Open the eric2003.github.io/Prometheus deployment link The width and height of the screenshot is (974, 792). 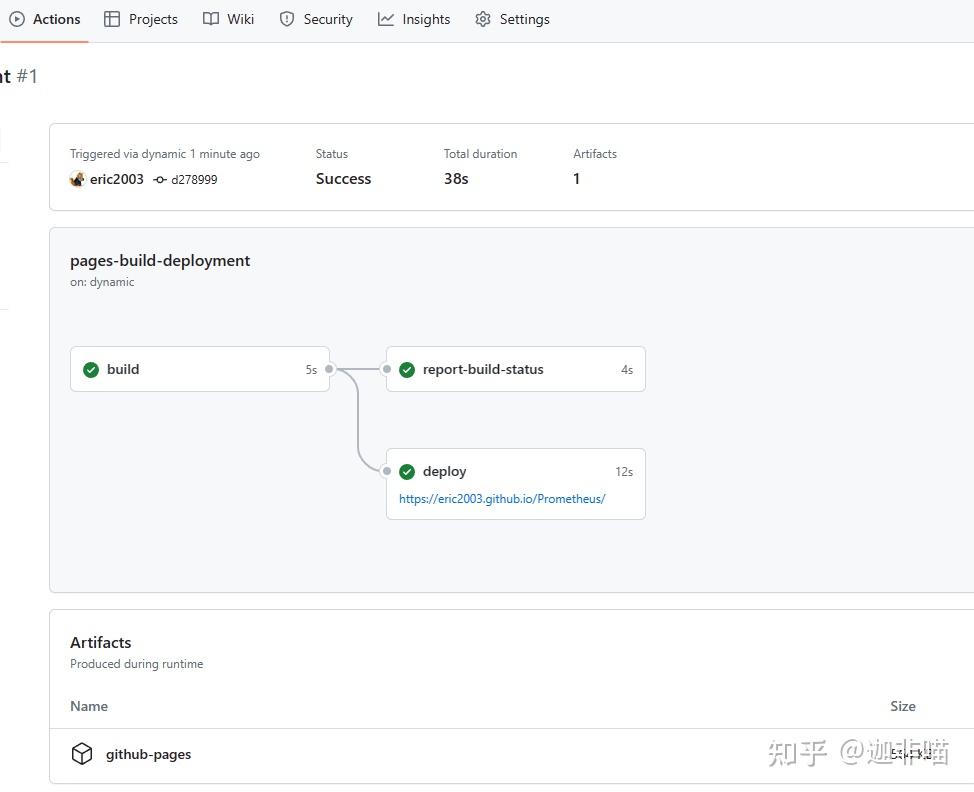point(502,499)
